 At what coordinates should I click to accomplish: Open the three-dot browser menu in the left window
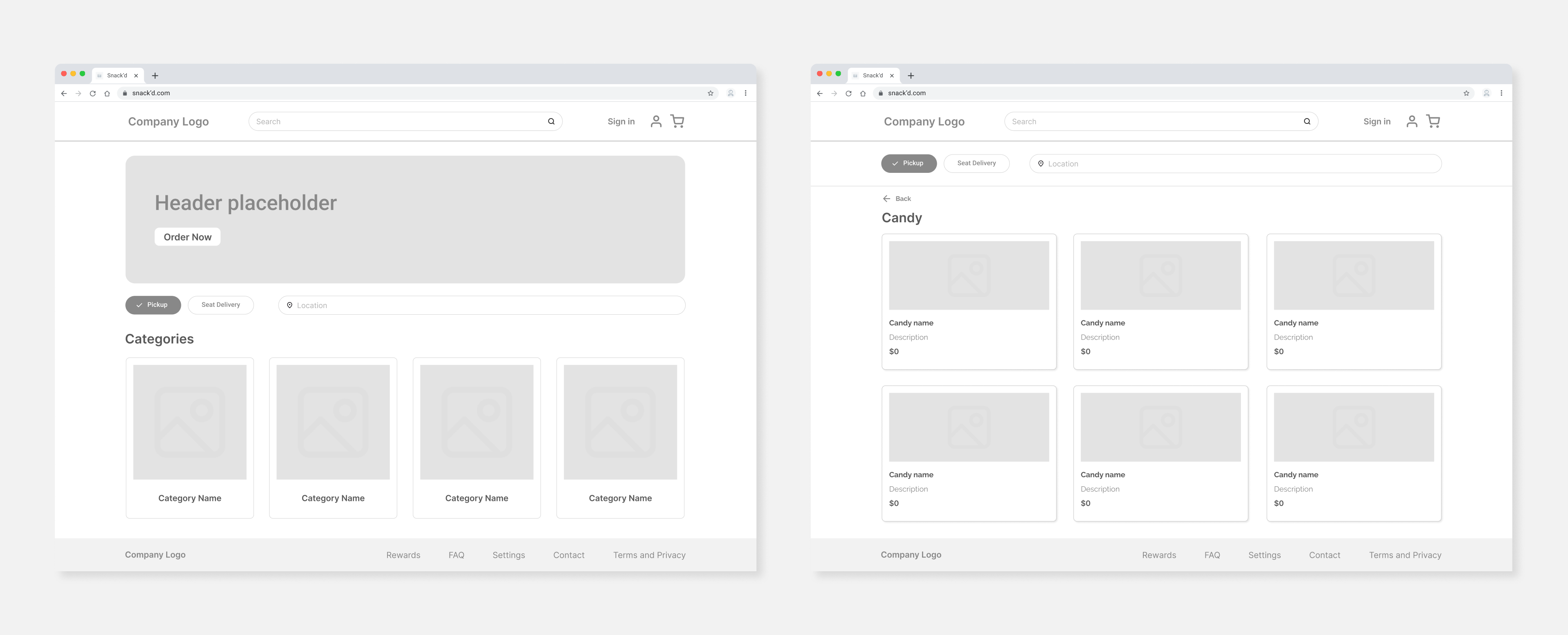tap(745, 93)
